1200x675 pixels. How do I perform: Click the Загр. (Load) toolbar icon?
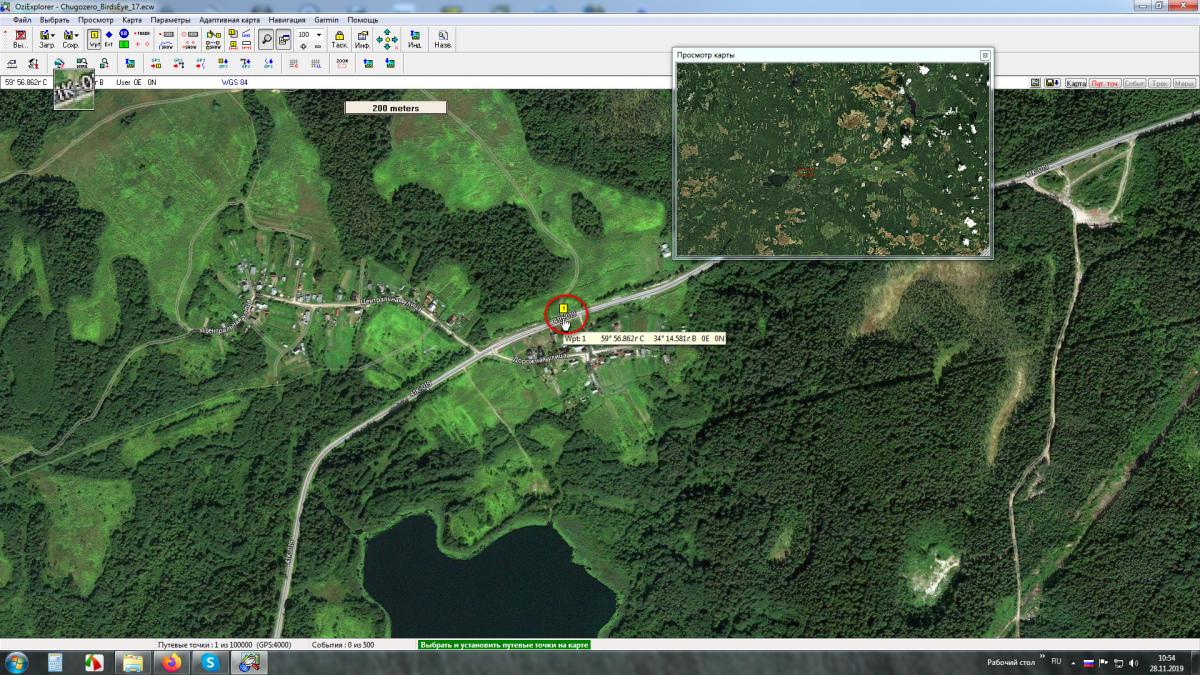point(46,40)
